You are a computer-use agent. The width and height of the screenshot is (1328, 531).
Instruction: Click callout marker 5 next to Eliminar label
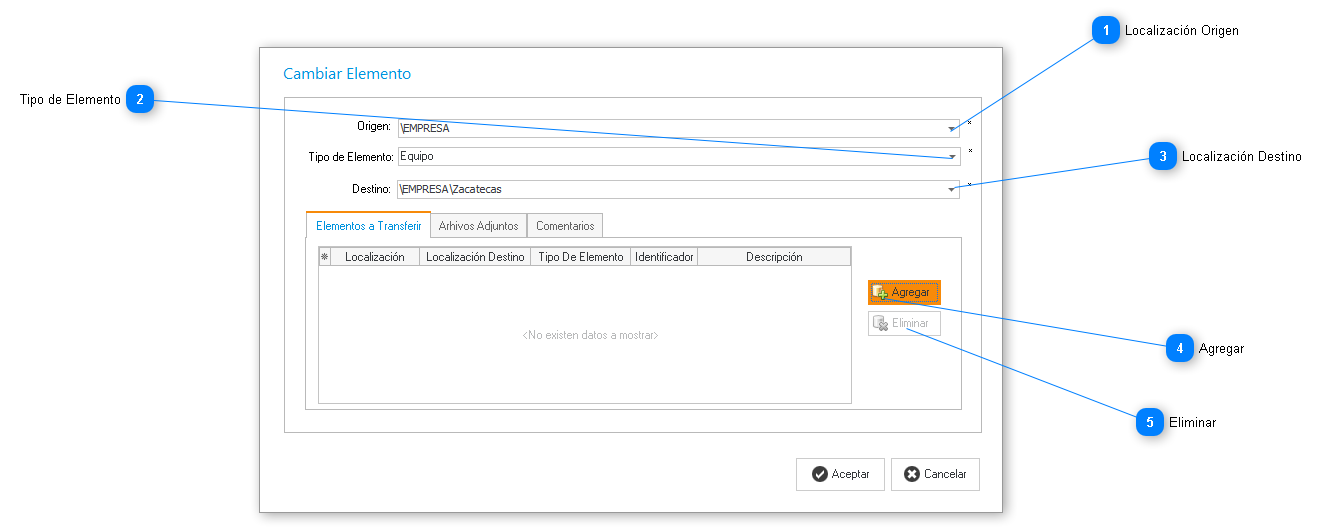tap(1149, 422)
